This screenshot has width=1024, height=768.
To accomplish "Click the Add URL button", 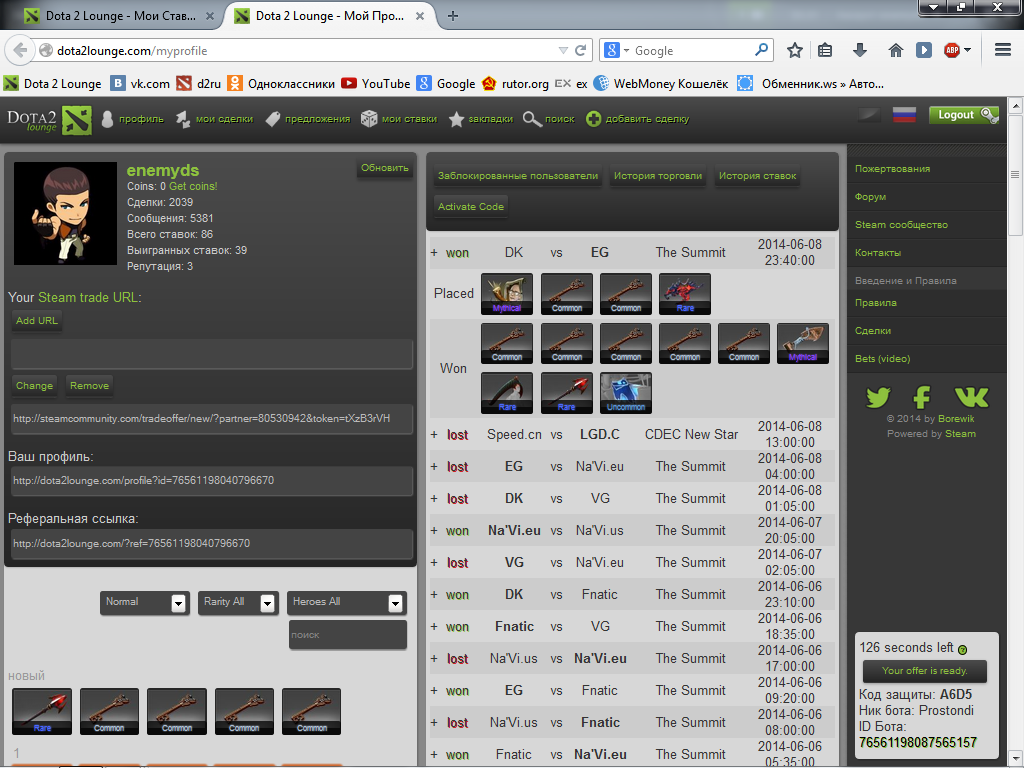I will point(37,321).
